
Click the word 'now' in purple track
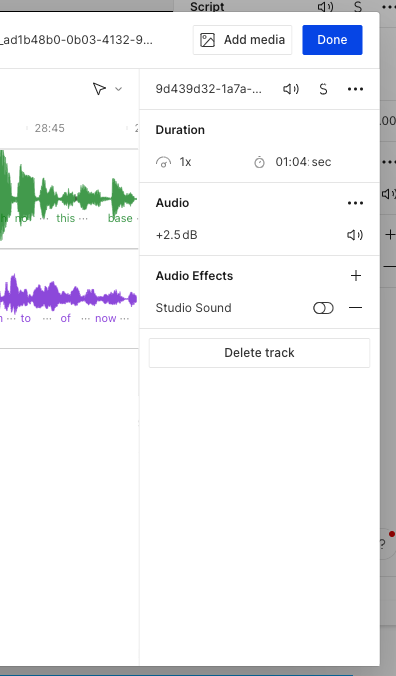pos(106,318)
